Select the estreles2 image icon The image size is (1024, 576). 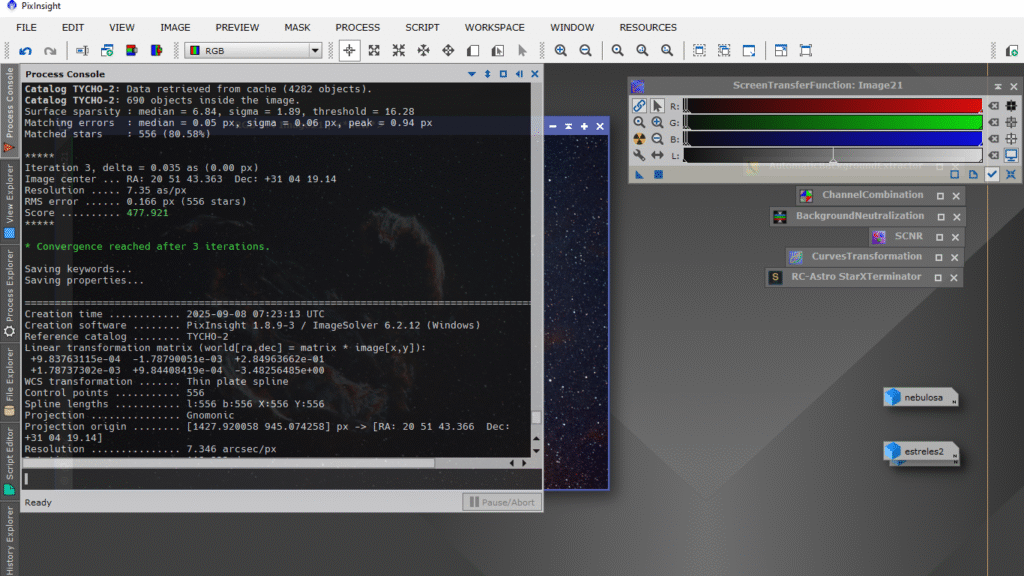(921, 451)
